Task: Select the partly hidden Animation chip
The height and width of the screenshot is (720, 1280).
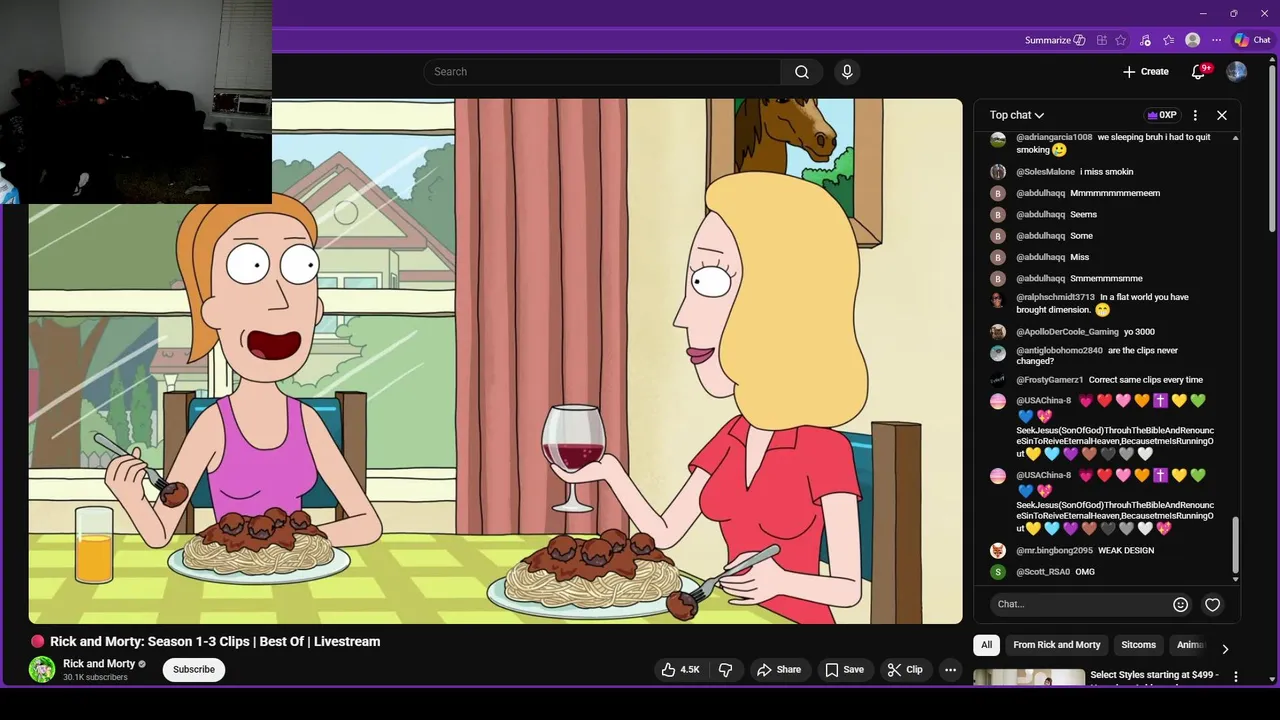Action: pyautogui.click(x=1190, y=645)
